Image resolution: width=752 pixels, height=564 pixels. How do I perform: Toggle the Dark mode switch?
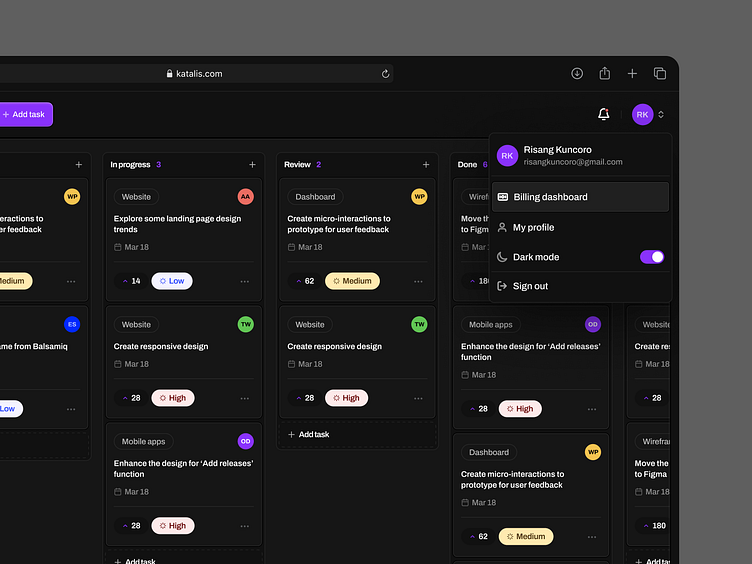(x=652, y=257)
